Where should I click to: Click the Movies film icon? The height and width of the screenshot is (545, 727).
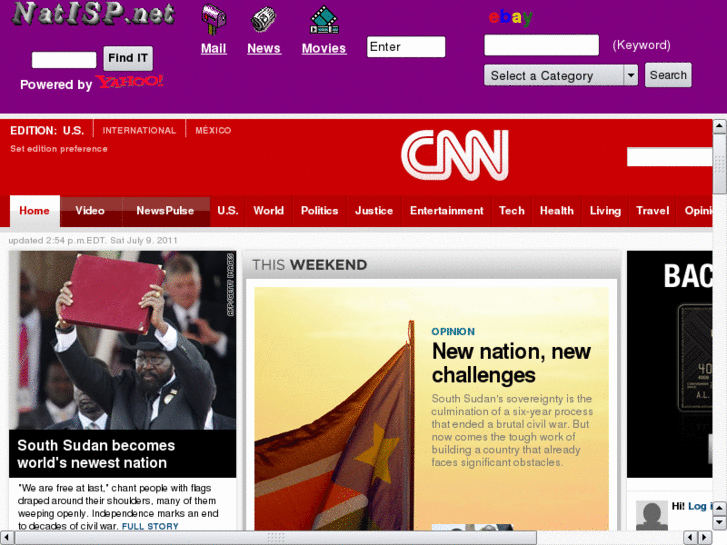[x=324, y=20]
